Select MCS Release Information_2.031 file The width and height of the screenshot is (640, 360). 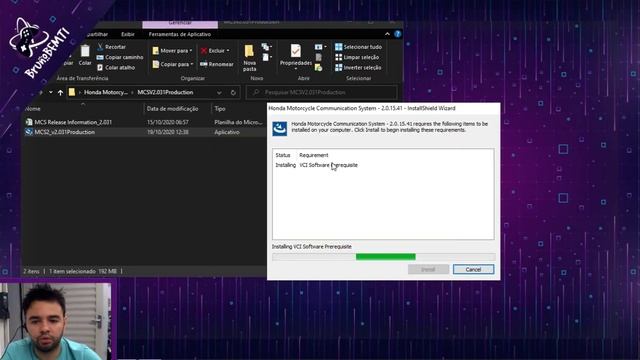pyautogui.click(x=73, y=122)
